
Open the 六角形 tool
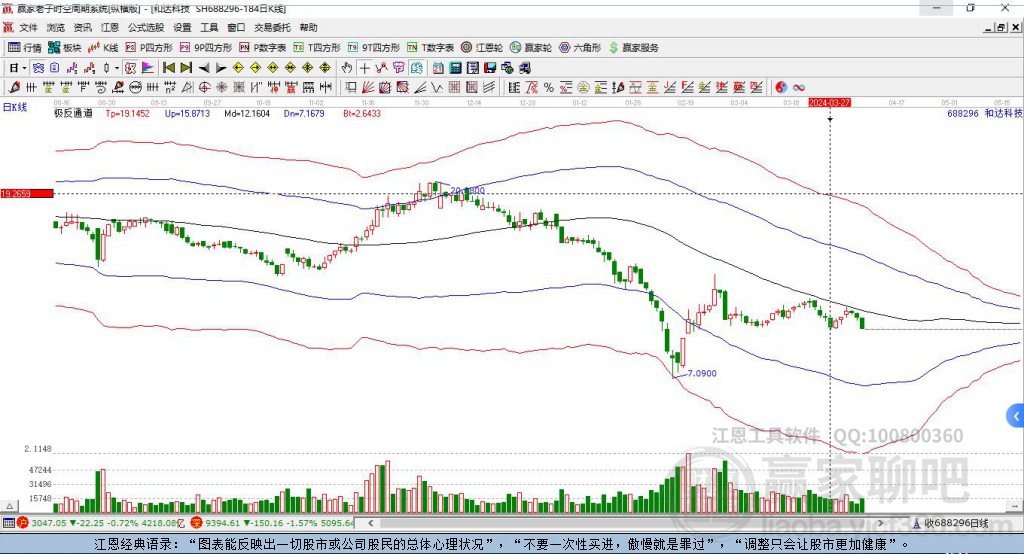(x=580, y=48)
